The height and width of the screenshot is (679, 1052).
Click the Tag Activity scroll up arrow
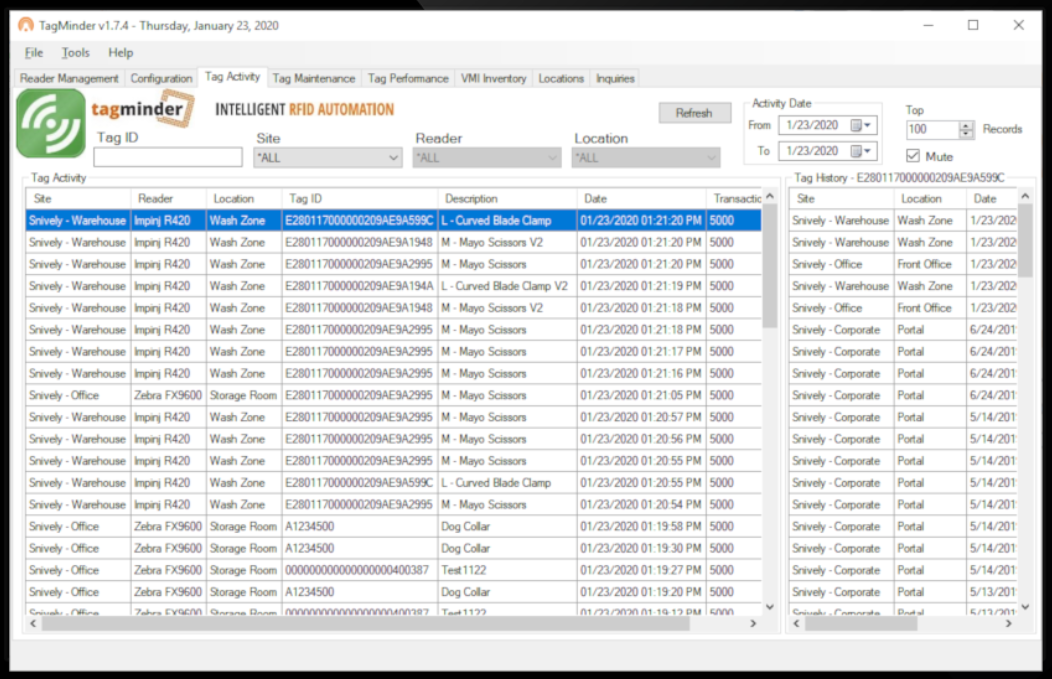pos(770,197)
